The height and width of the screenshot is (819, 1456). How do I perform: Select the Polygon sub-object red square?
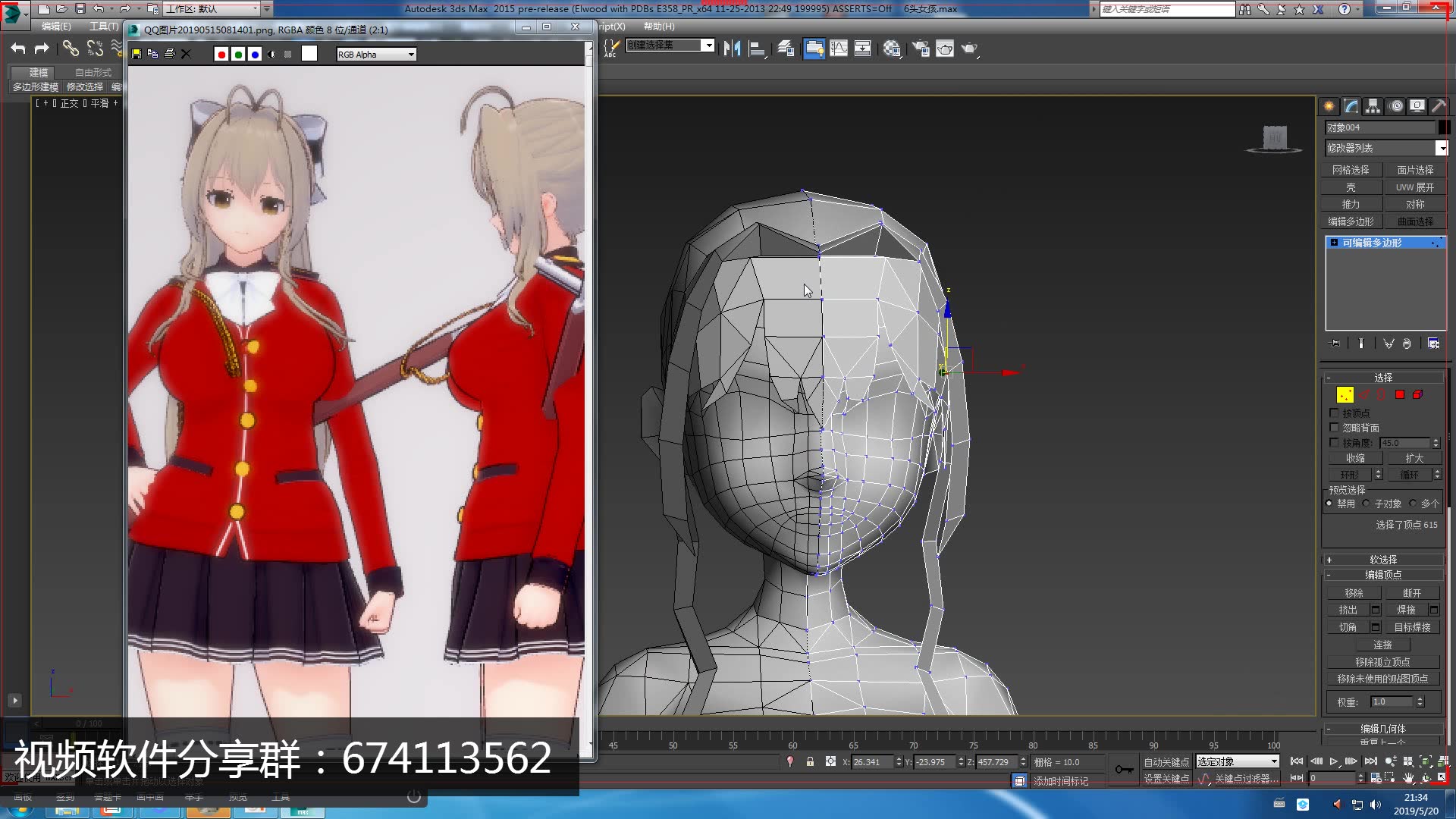coord(1400,394)
